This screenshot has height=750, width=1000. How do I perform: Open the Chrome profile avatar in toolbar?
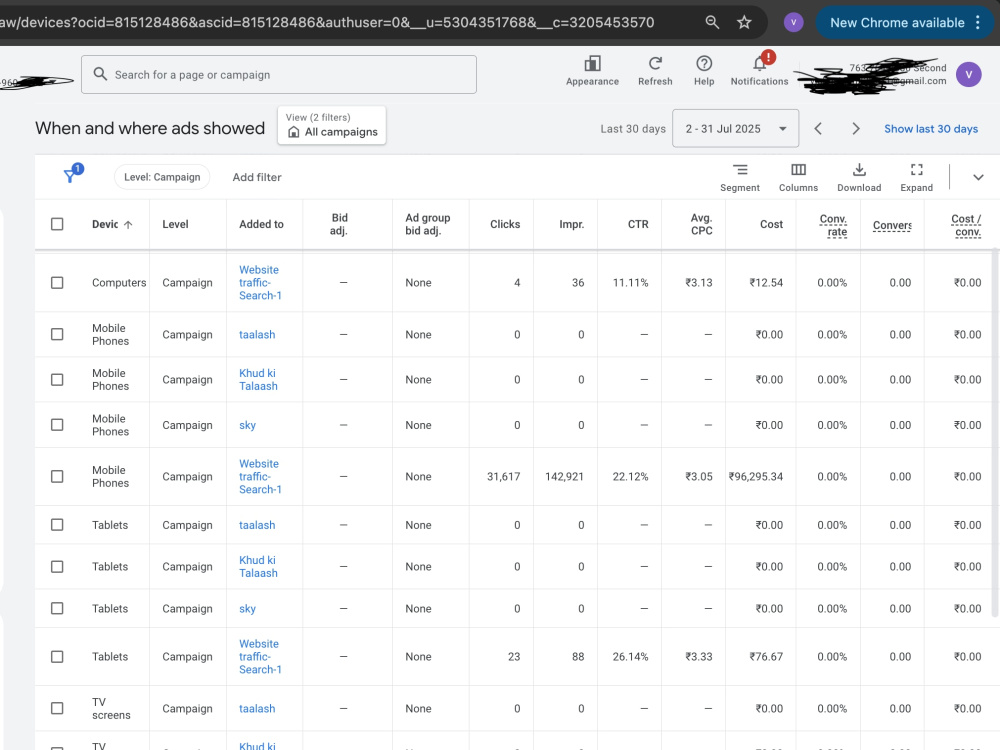click(x=793, y=22)
